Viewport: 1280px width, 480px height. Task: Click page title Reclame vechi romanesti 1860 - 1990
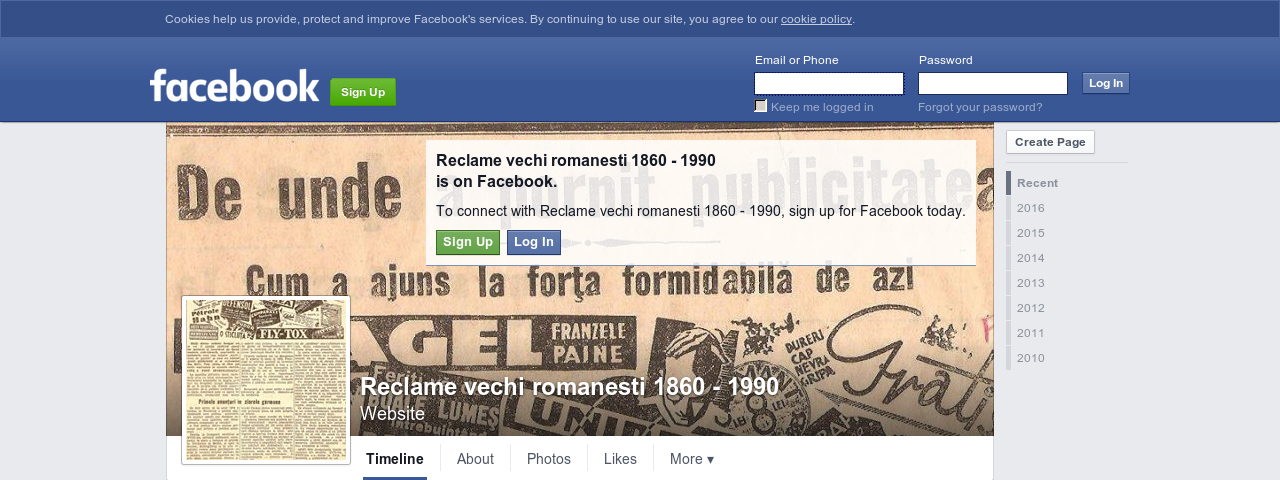(569, 387)
